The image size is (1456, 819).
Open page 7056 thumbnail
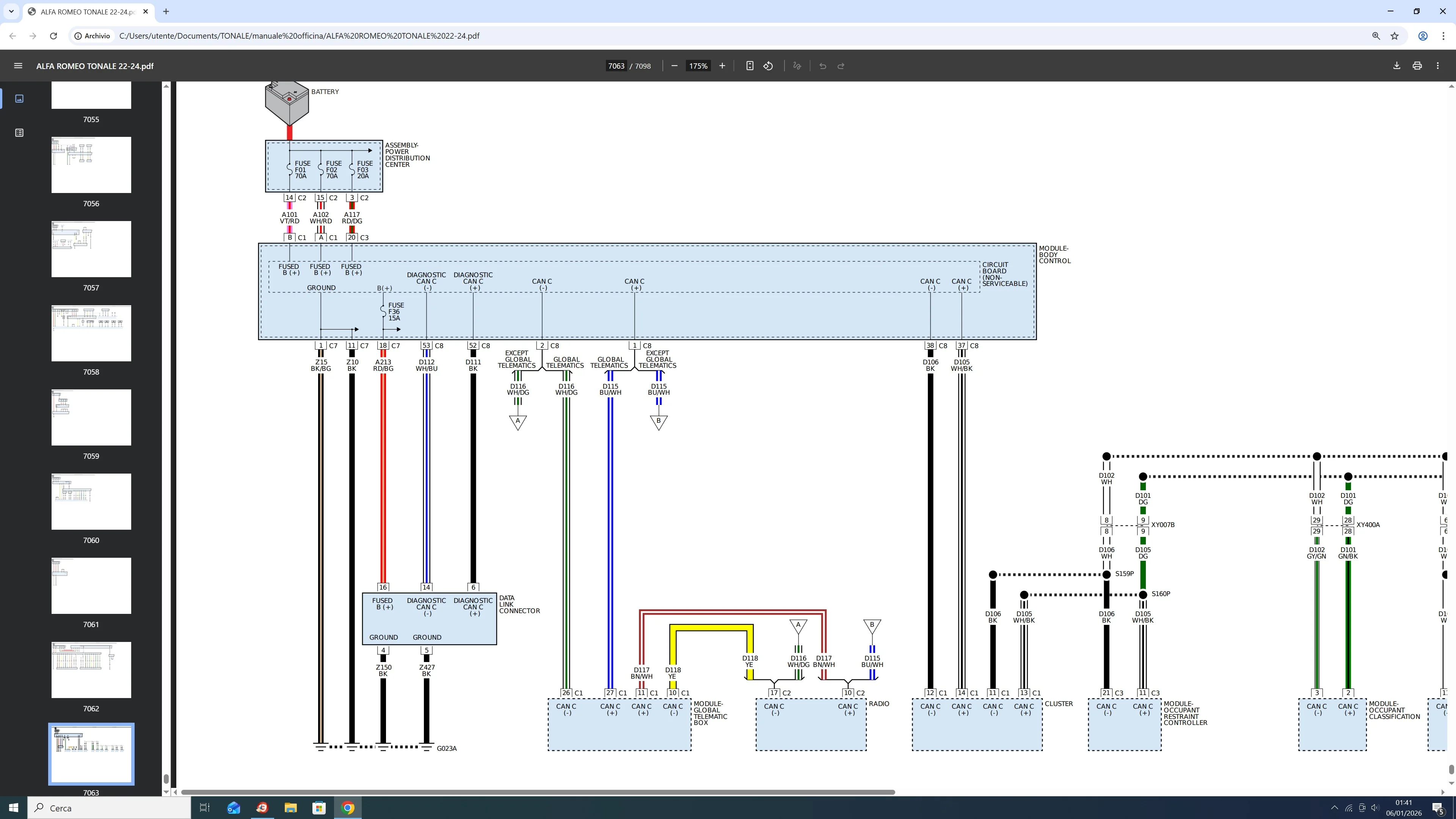pyautogui.click(x=91, y=165)
